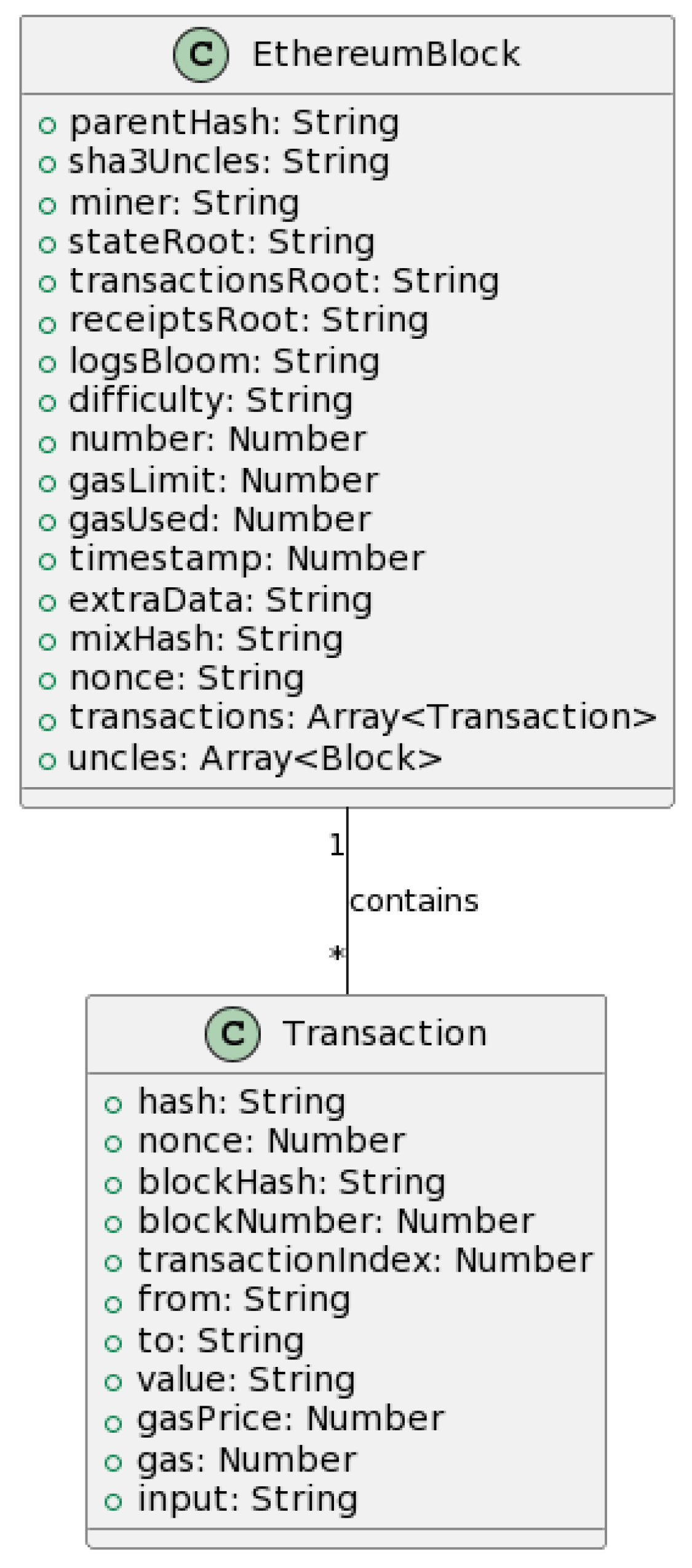Select the transactions: Array<Transaction> attribute
Image resolution: width=692 pixels, height=1568 pixels.
363,718
